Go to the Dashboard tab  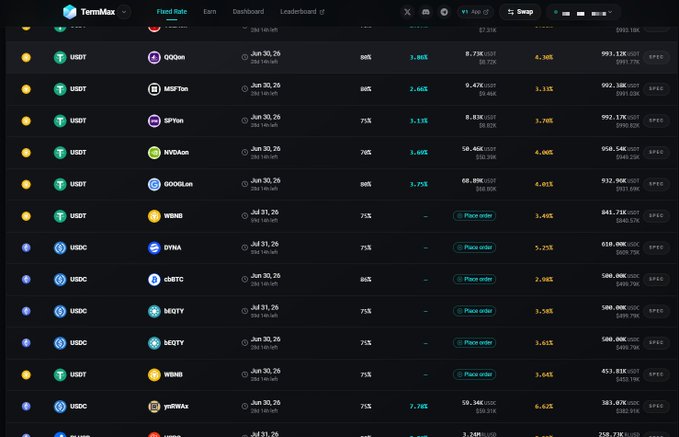pyautogui.click(x=248, y=12)
